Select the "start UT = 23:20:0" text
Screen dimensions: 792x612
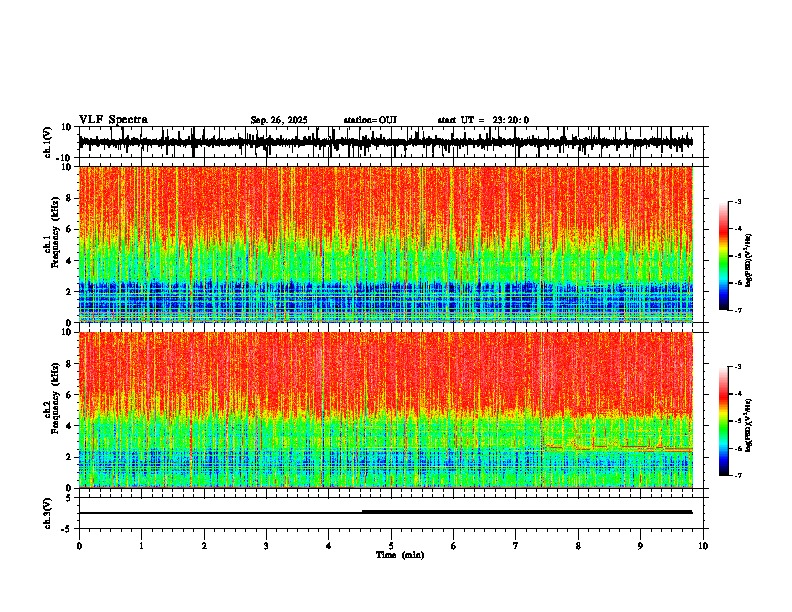[x=483, y=120]
